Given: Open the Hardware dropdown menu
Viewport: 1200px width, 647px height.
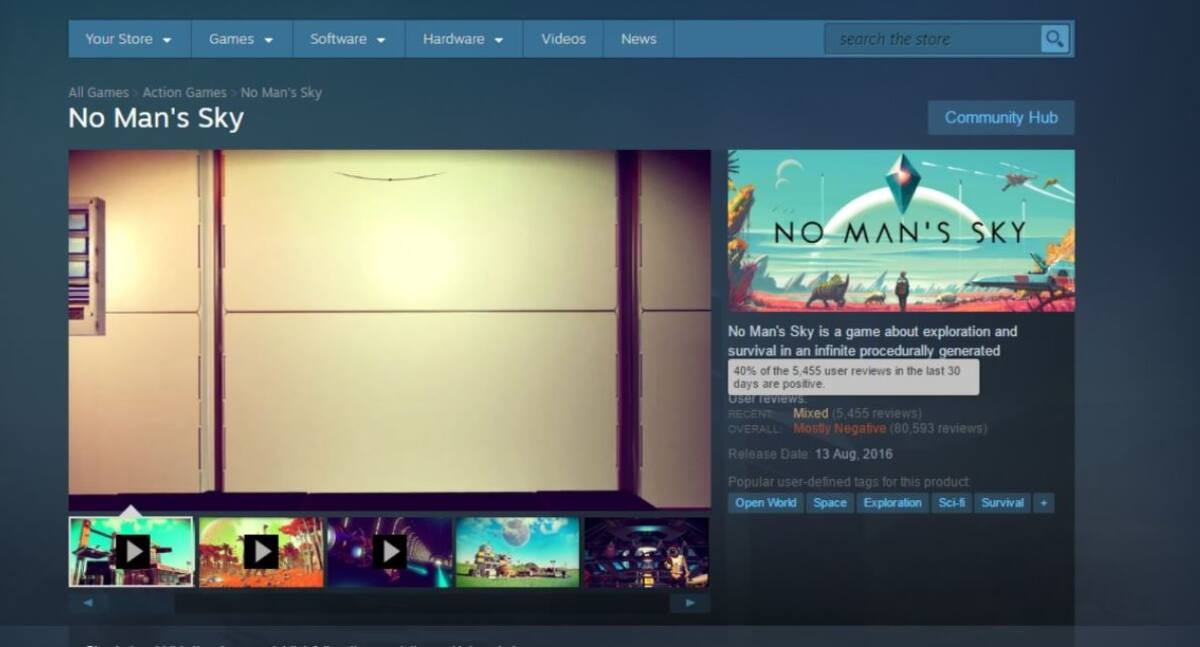Looking at the screenshot, I should (463, 39).
